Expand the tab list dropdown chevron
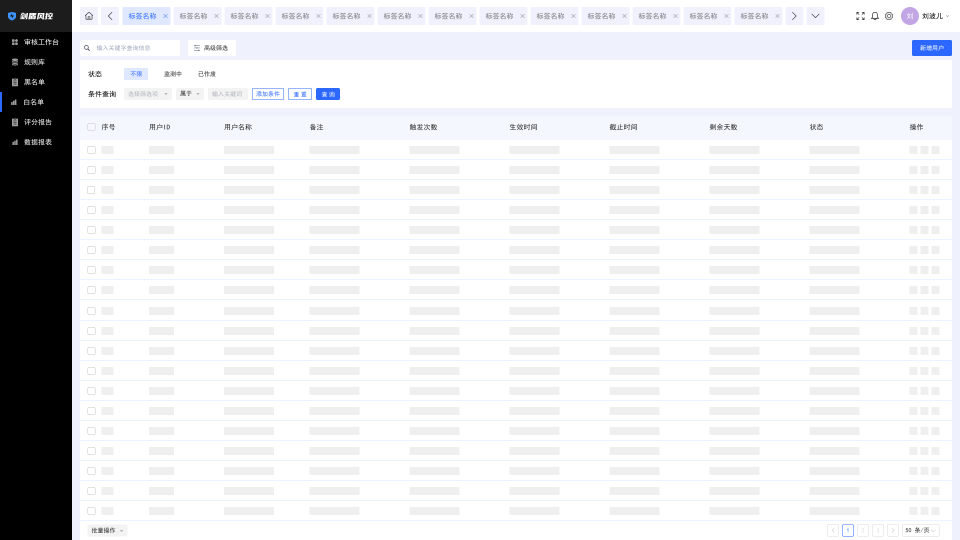Image resolution: width=960 pixels, height=540 pixels. [x=815, y=16]
